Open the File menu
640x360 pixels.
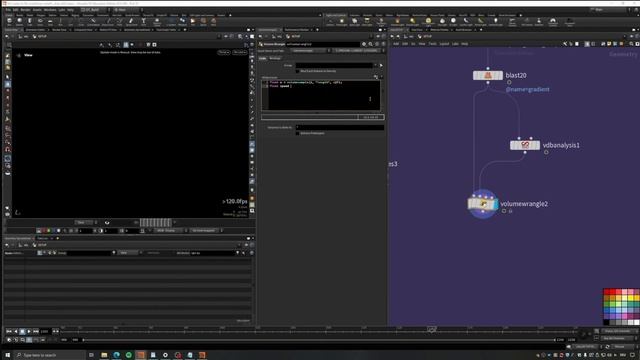[8, 9]
